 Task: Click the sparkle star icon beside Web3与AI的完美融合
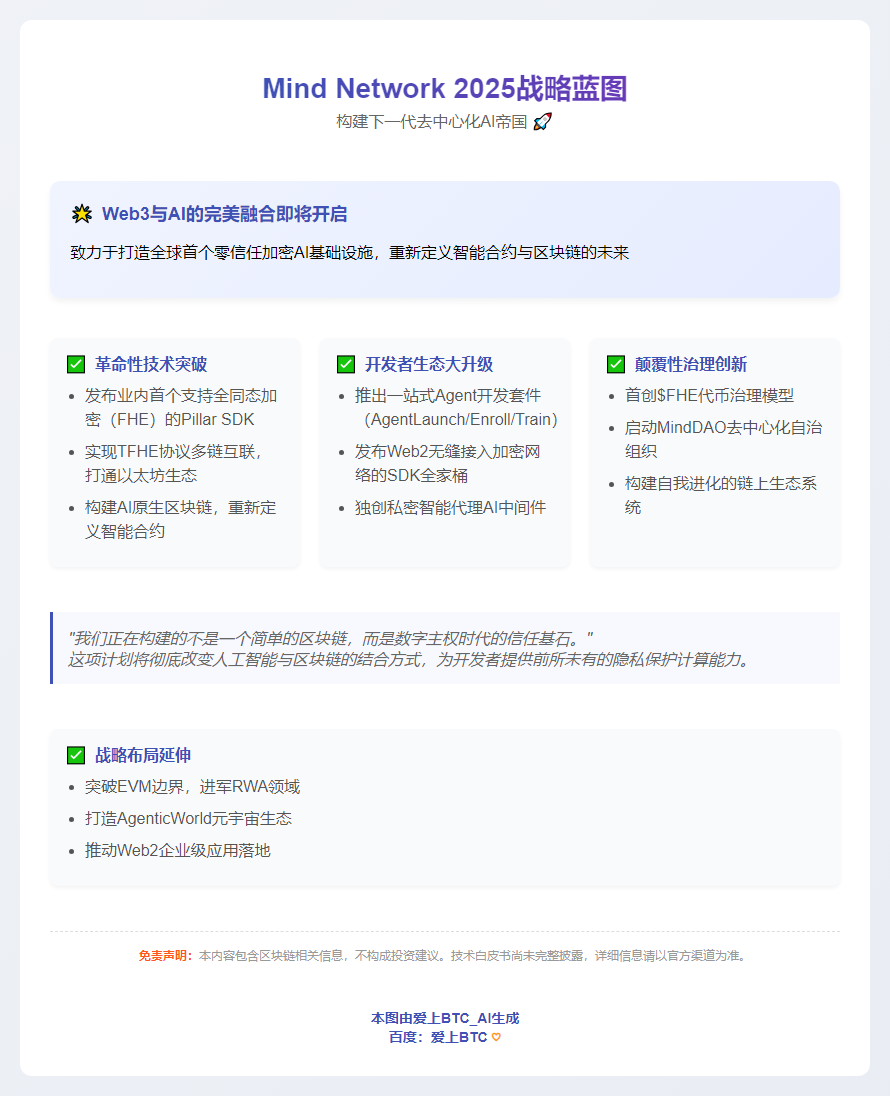(x=82, y=214)
